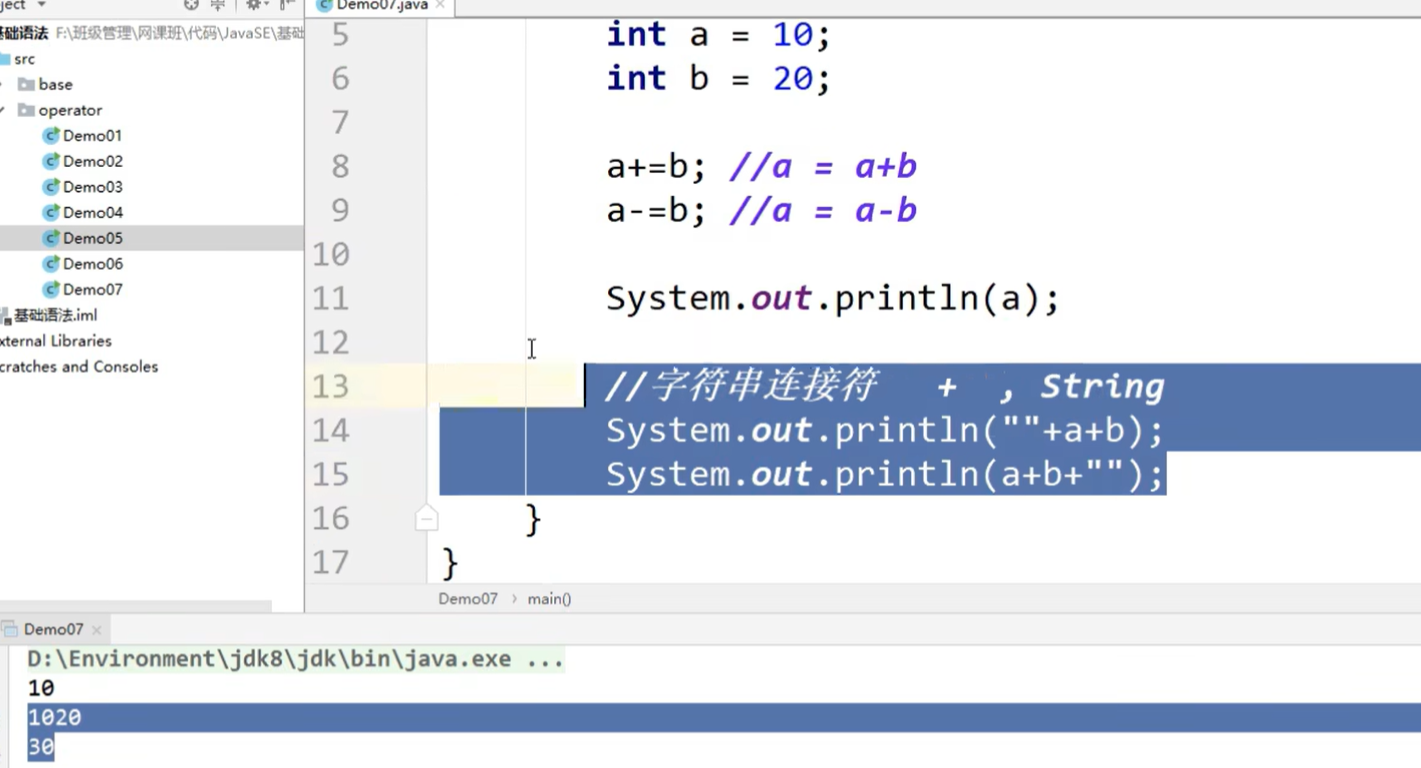Screen dimensions: 1421x768
Task: Close the Demo07 run tab
Action: 97,630
